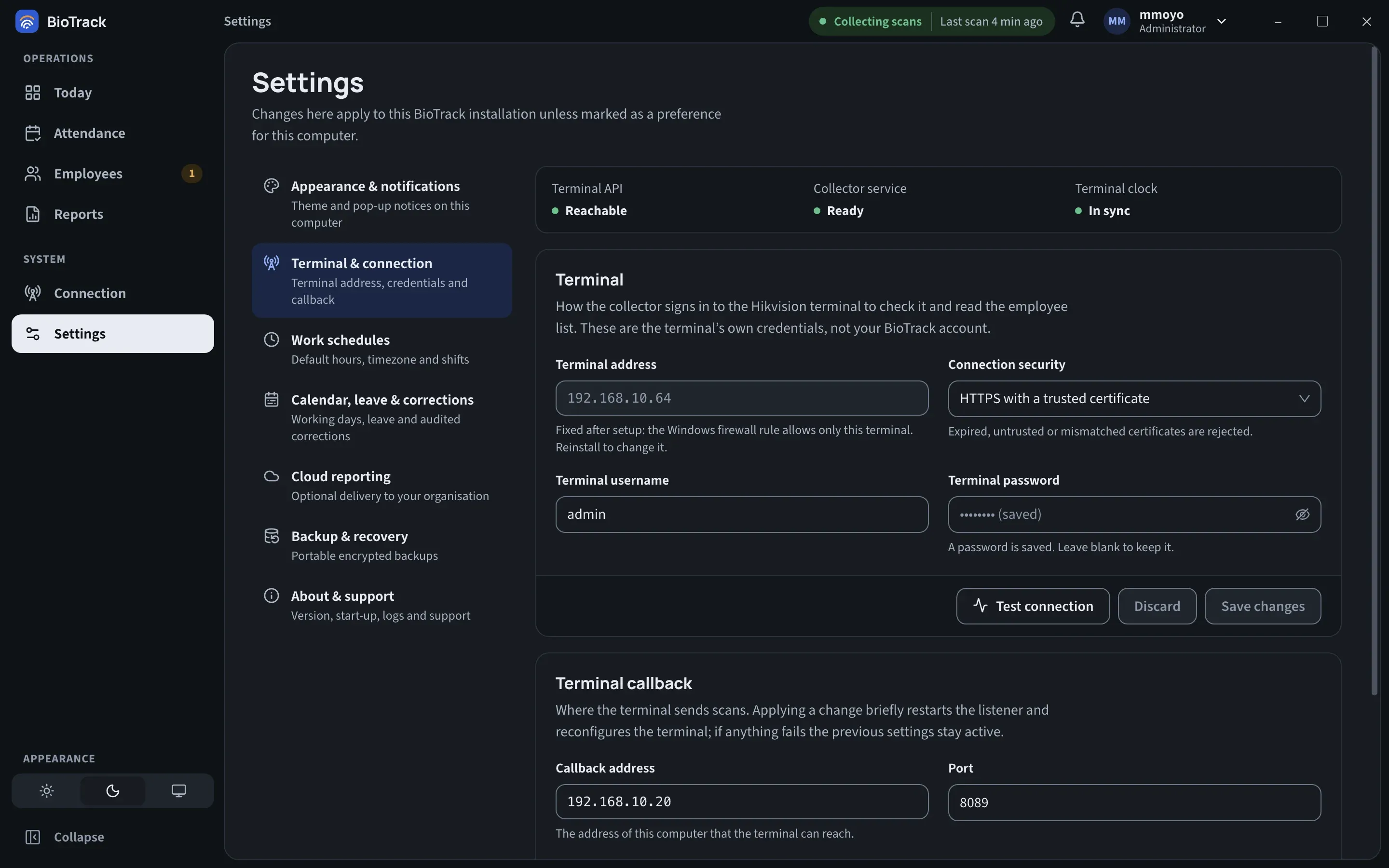Open the Today dashboard
1389x868 pixels.
(112, 93)
